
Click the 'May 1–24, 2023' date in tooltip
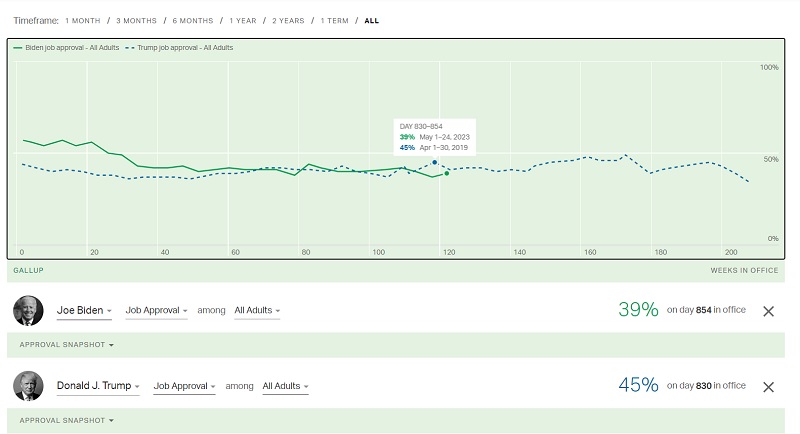coord(444,137)
